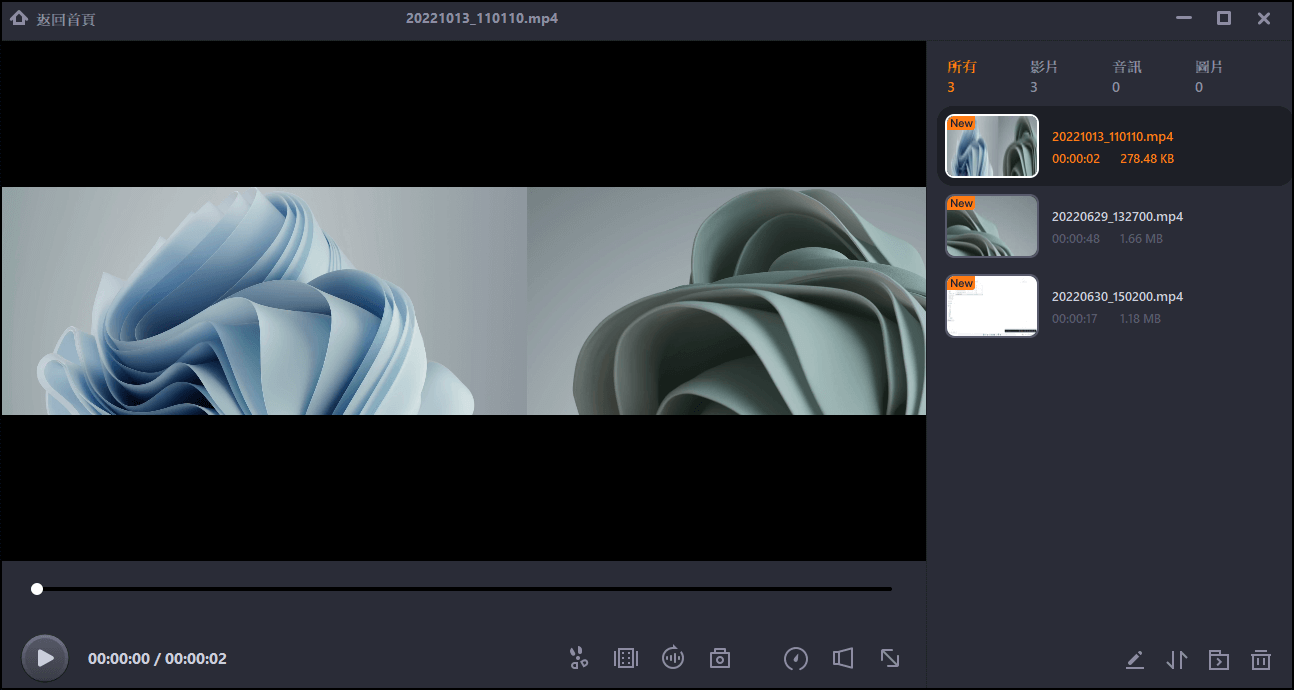The width and height of the screenshot is (1294, 690).
Task: Delete selected file with the trash icon
Action: click(1261, 660)
